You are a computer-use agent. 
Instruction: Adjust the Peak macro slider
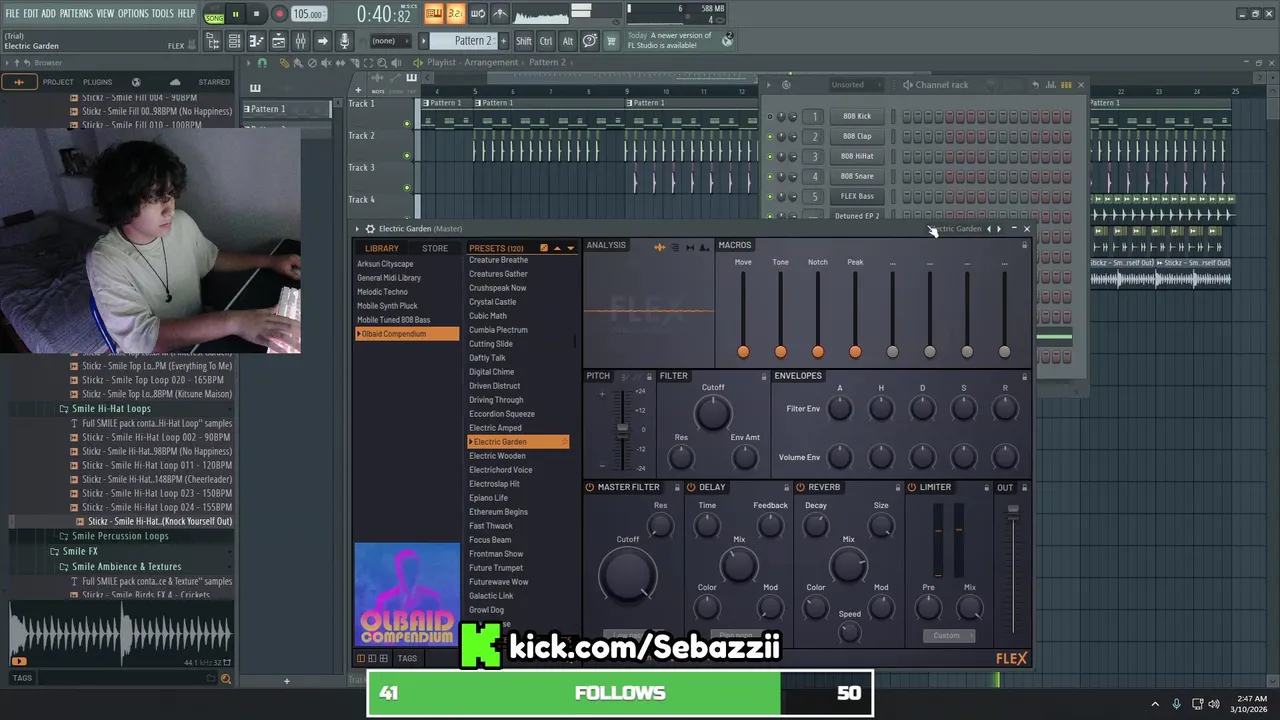tap(855, 351)
